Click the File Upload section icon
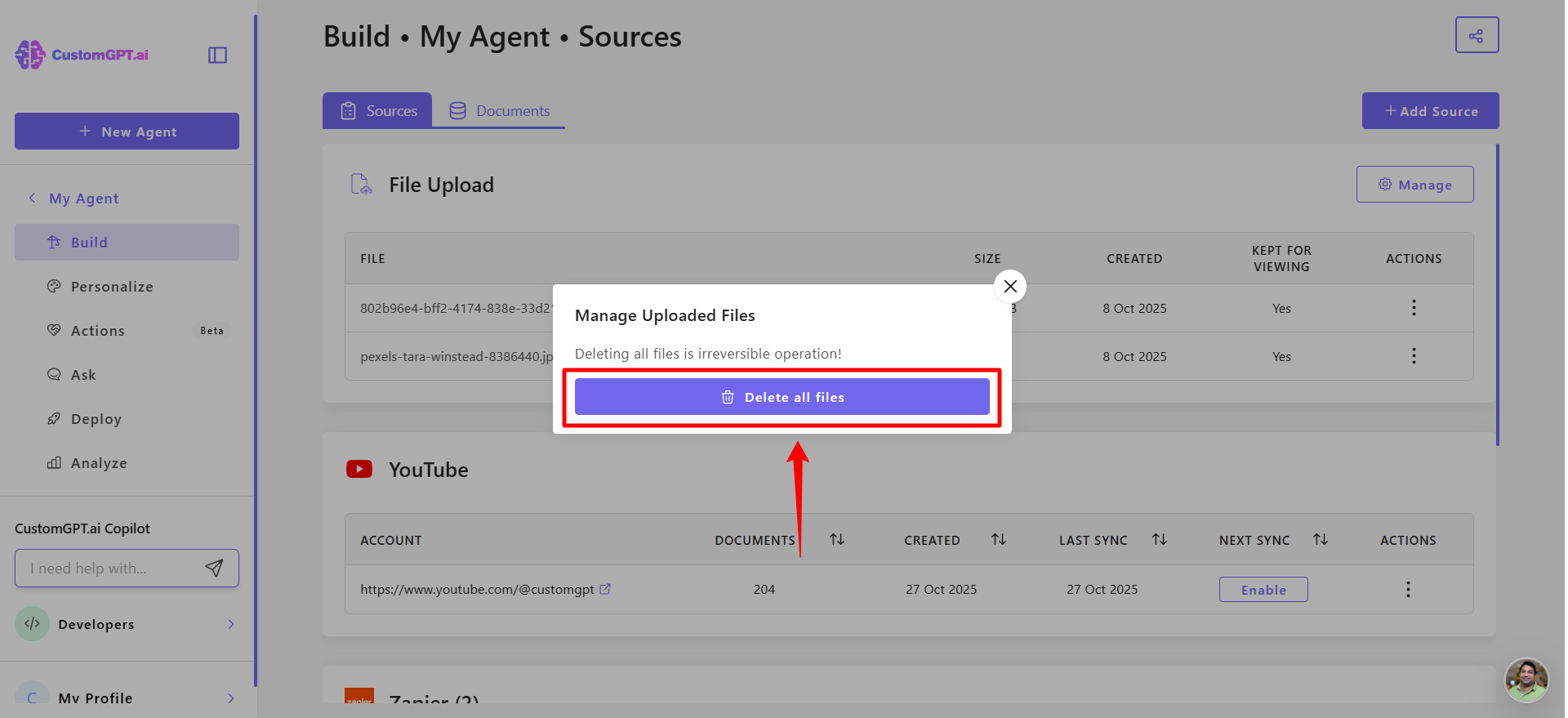The width and height of the screenshot is (1568, 718). coord(361,185)
